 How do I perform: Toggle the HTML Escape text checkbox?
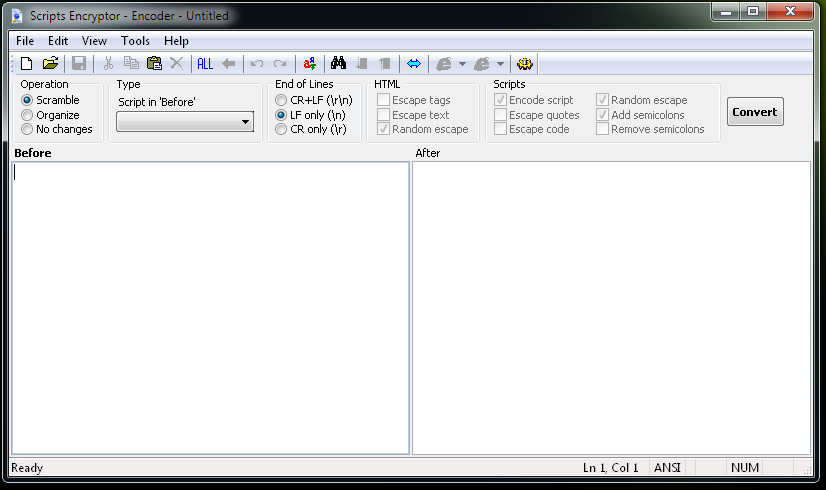414,115
